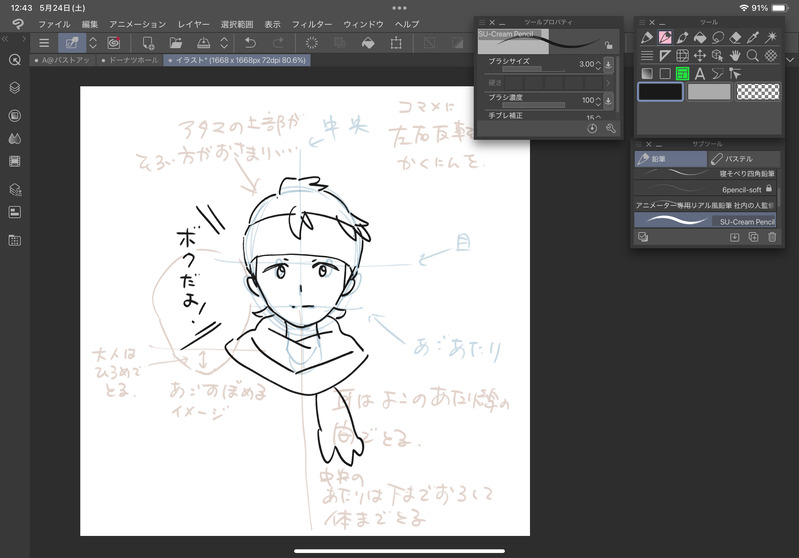
Task: Select the Eraser tool in tool palette
Action: [x=735, y=38]
